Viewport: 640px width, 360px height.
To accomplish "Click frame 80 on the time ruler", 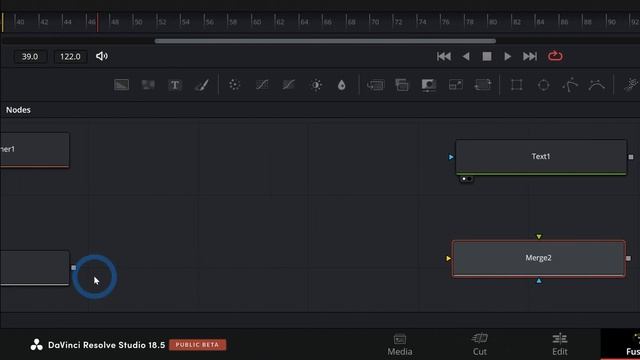I will (492, 22).
